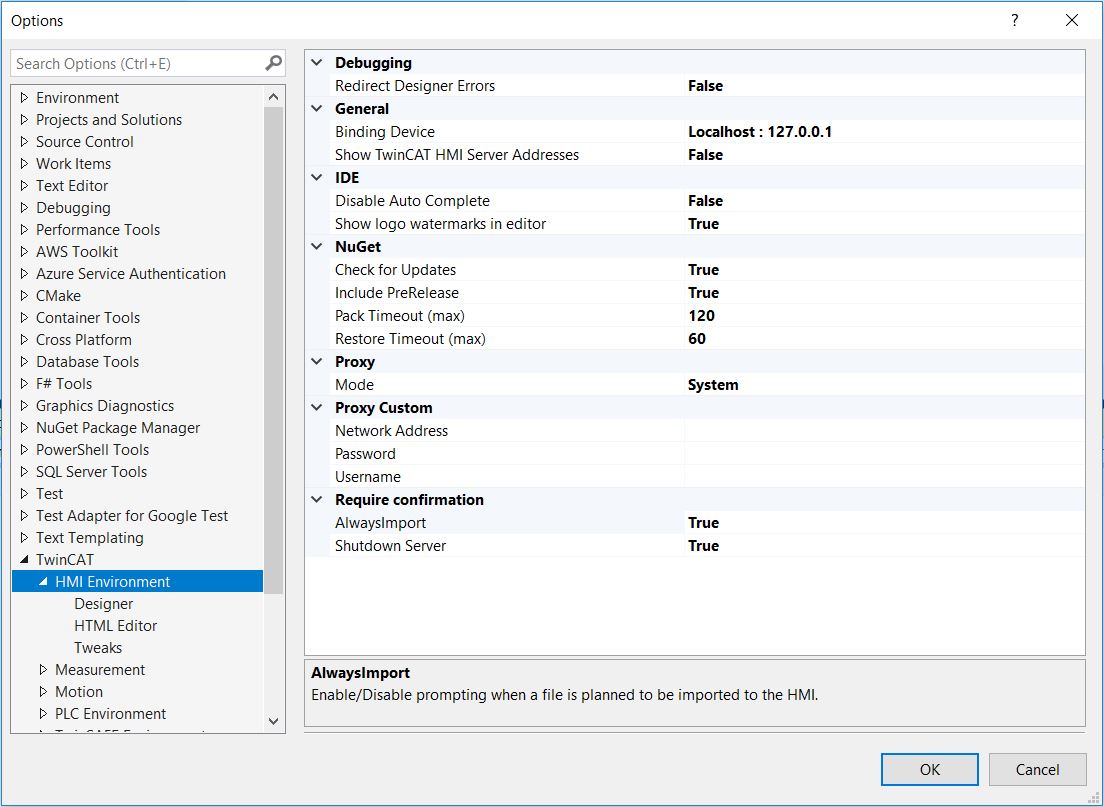Select Work Items in the tree
Screen dimensions: 1104x807
tap(73, 163)
